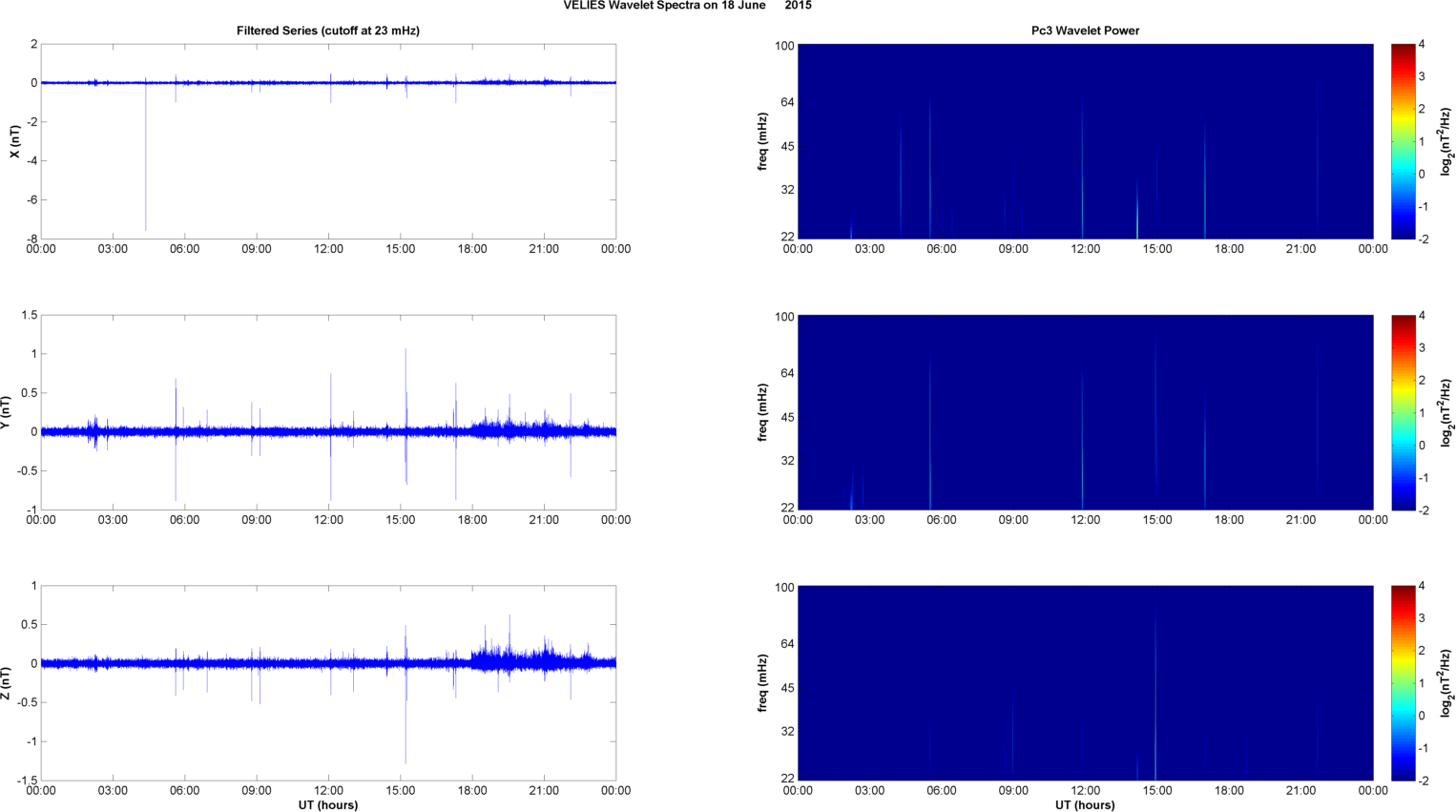Click 'UT (hours)' label under the bottom spectrogram
The height and width of the screenshot is (812, 1456).
pyautogui.click(x=1085, y=805)
